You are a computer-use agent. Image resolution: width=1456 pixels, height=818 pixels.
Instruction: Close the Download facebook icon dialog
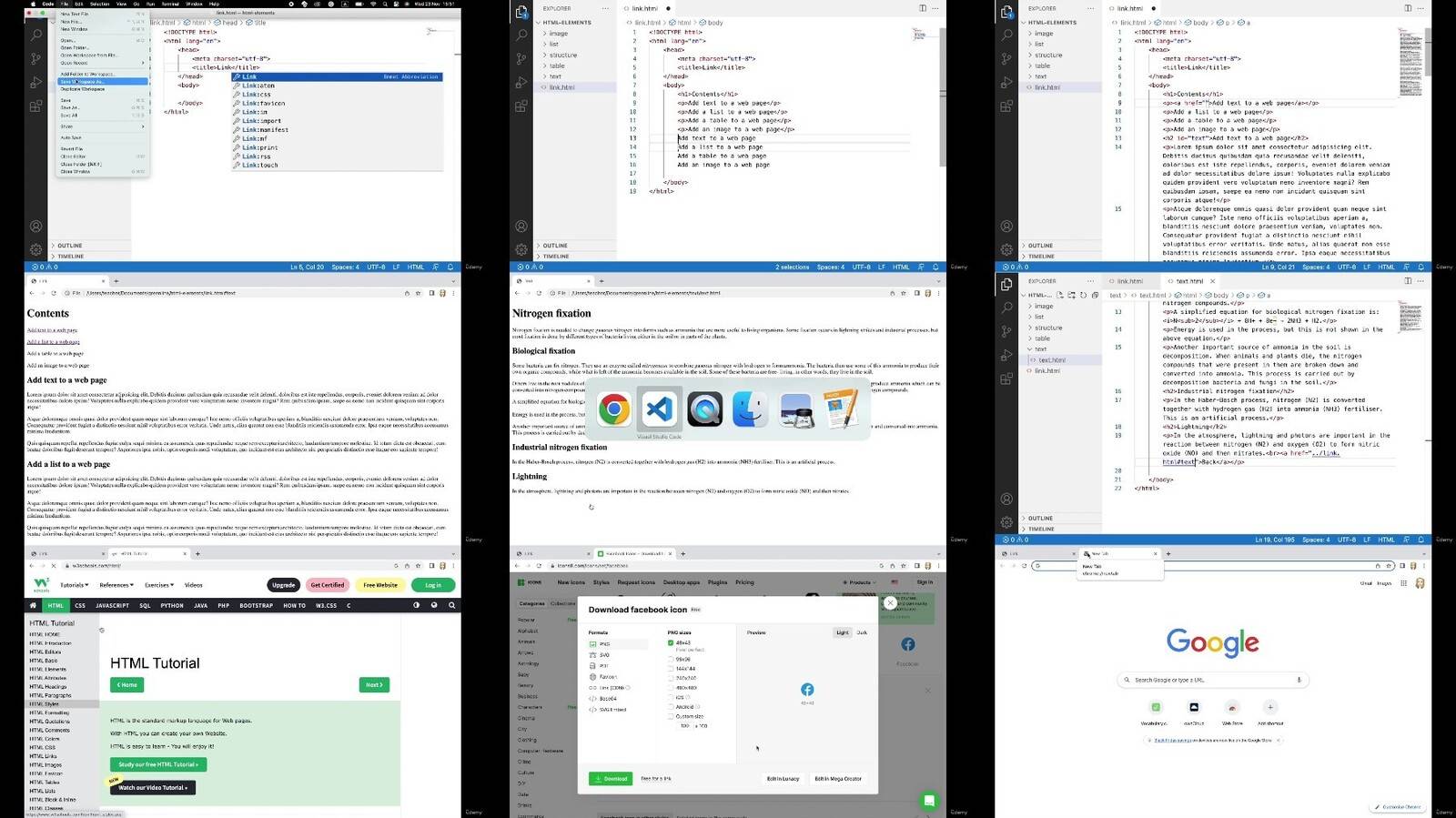pyautogui.click(x=890, y=603)
